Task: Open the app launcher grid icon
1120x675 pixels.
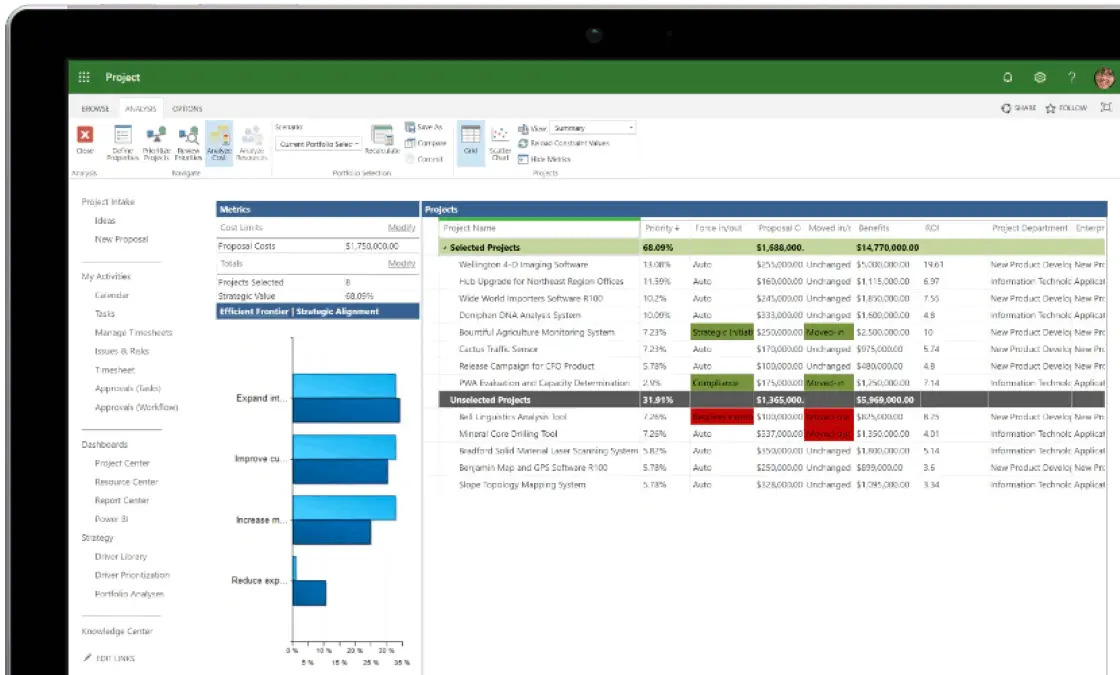Action: click(84, 77)
